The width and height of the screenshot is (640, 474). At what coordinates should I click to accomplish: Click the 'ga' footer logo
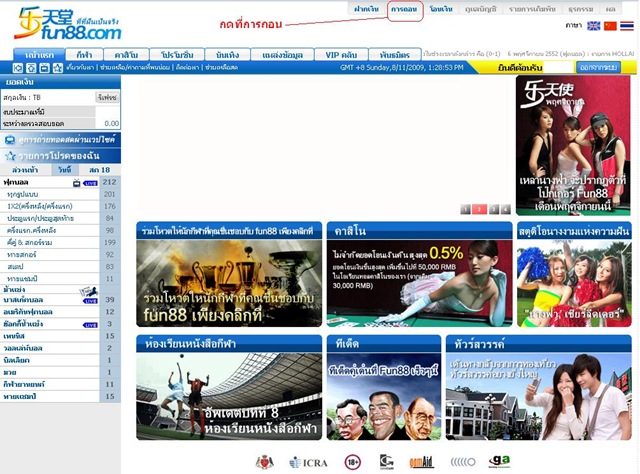(500, 462)
